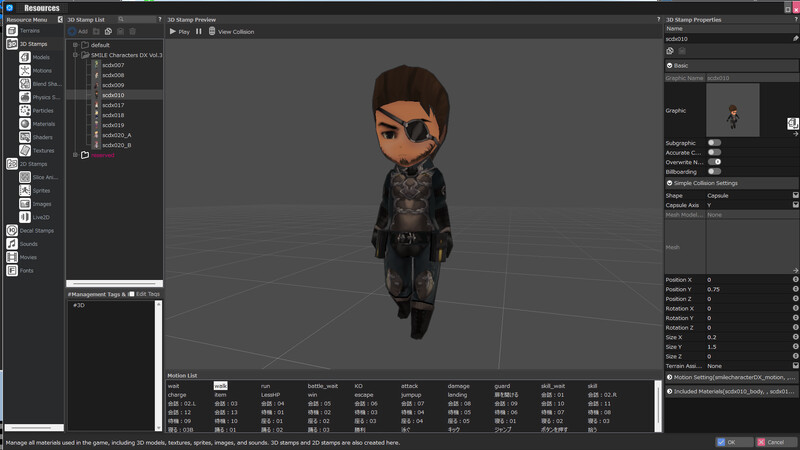Select scdx020_A in the stamp list
This screenshot has height=450, width=800.
(116, 135)
